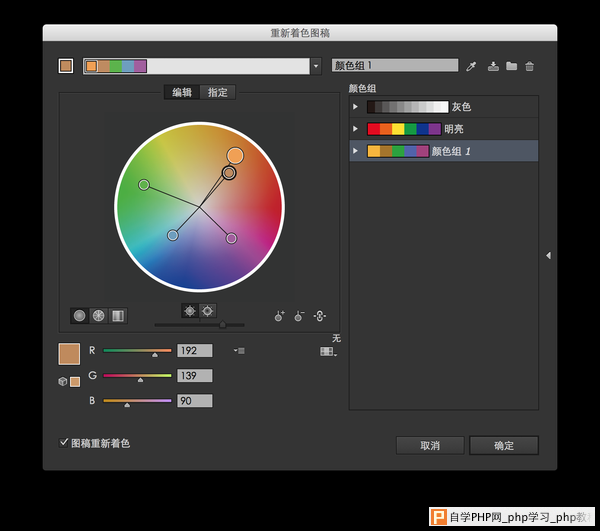Image resolution: width=600 pixels, height=531 pixels.
Task: Delete color group with trash icon
Action: point(529,66)
